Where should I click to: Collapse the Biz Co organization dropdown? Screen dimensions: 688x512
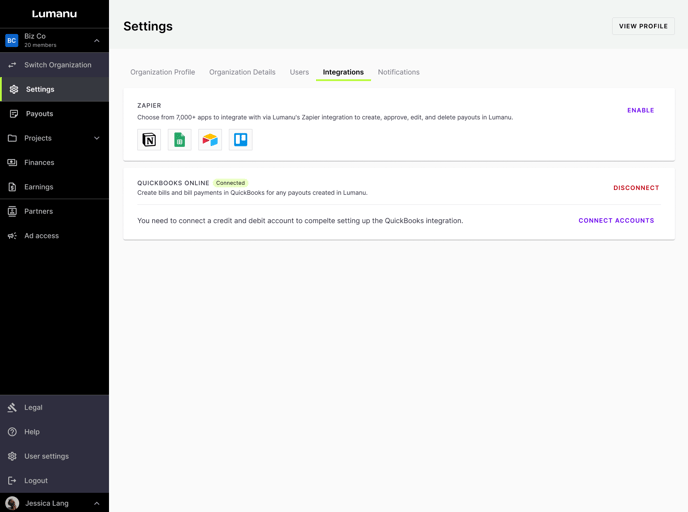[97, 41]
